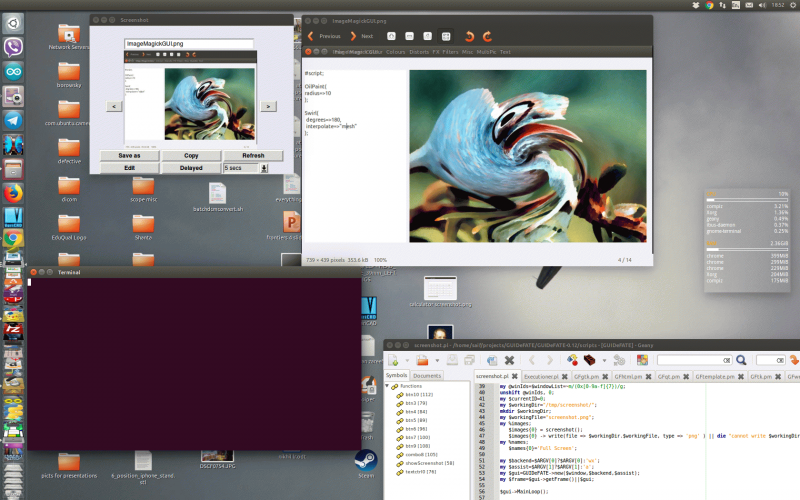800x500 pixels.
Task: Select showScreenshot [58] symbol in Geany
Action: click(x=430, y=463)
